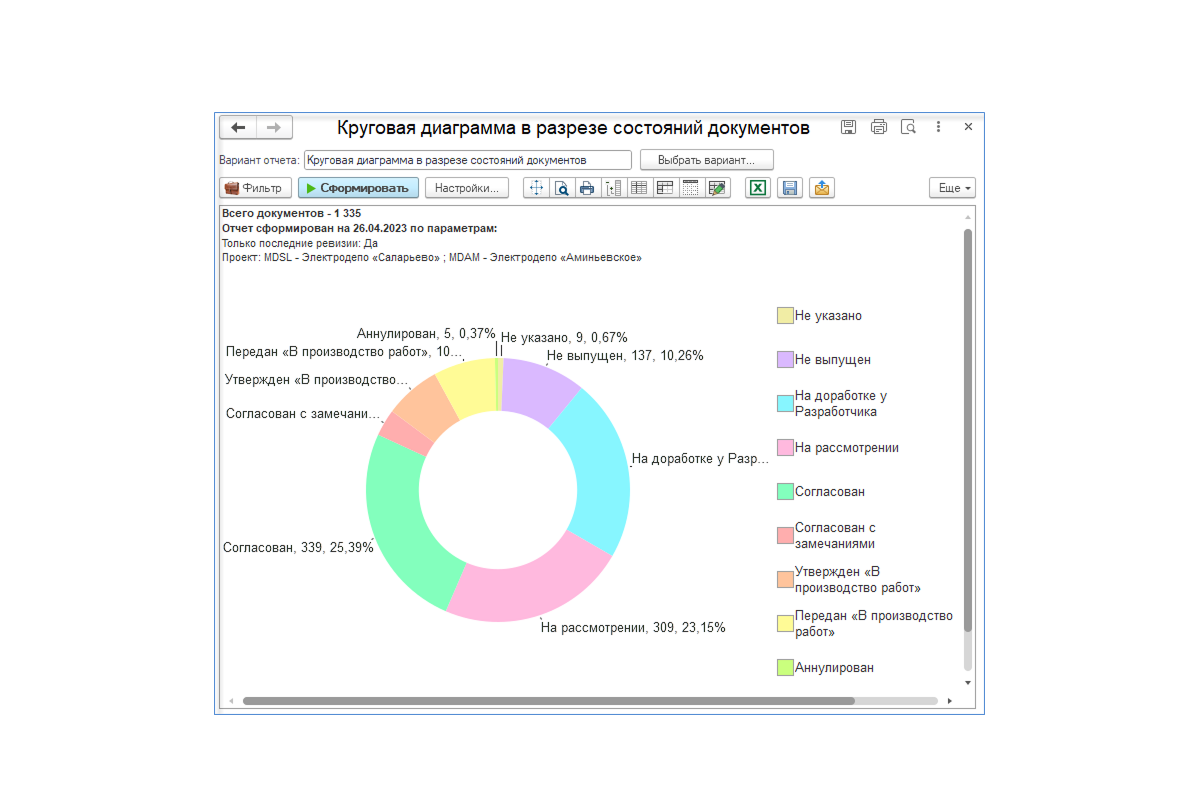Screen dimensions: 1200x800
Task: Click the Проект: MDSL line in the header
Action: click(x=431, y=257)
